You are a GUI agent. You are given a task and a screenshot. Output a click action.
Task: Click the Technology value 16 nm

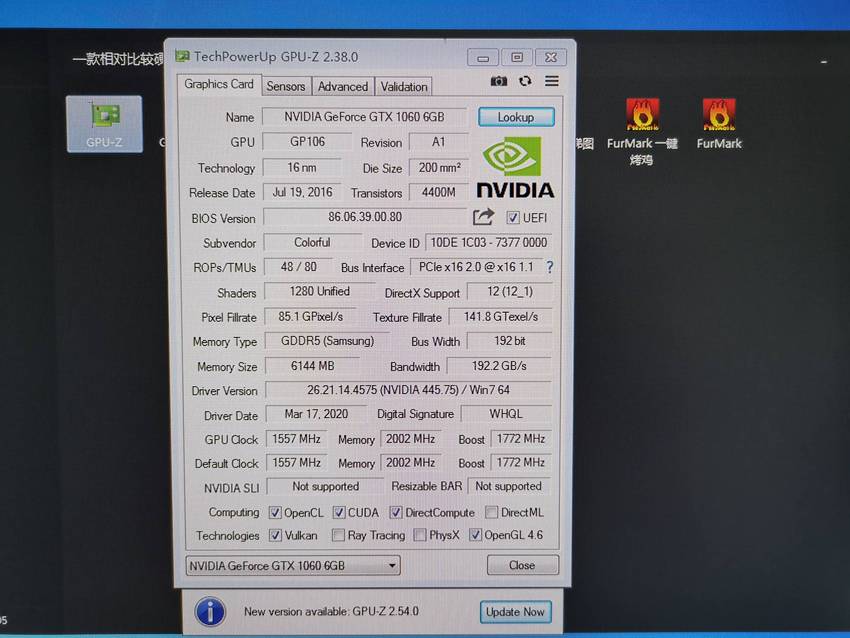pyautogui.click(x=302, y=168)
